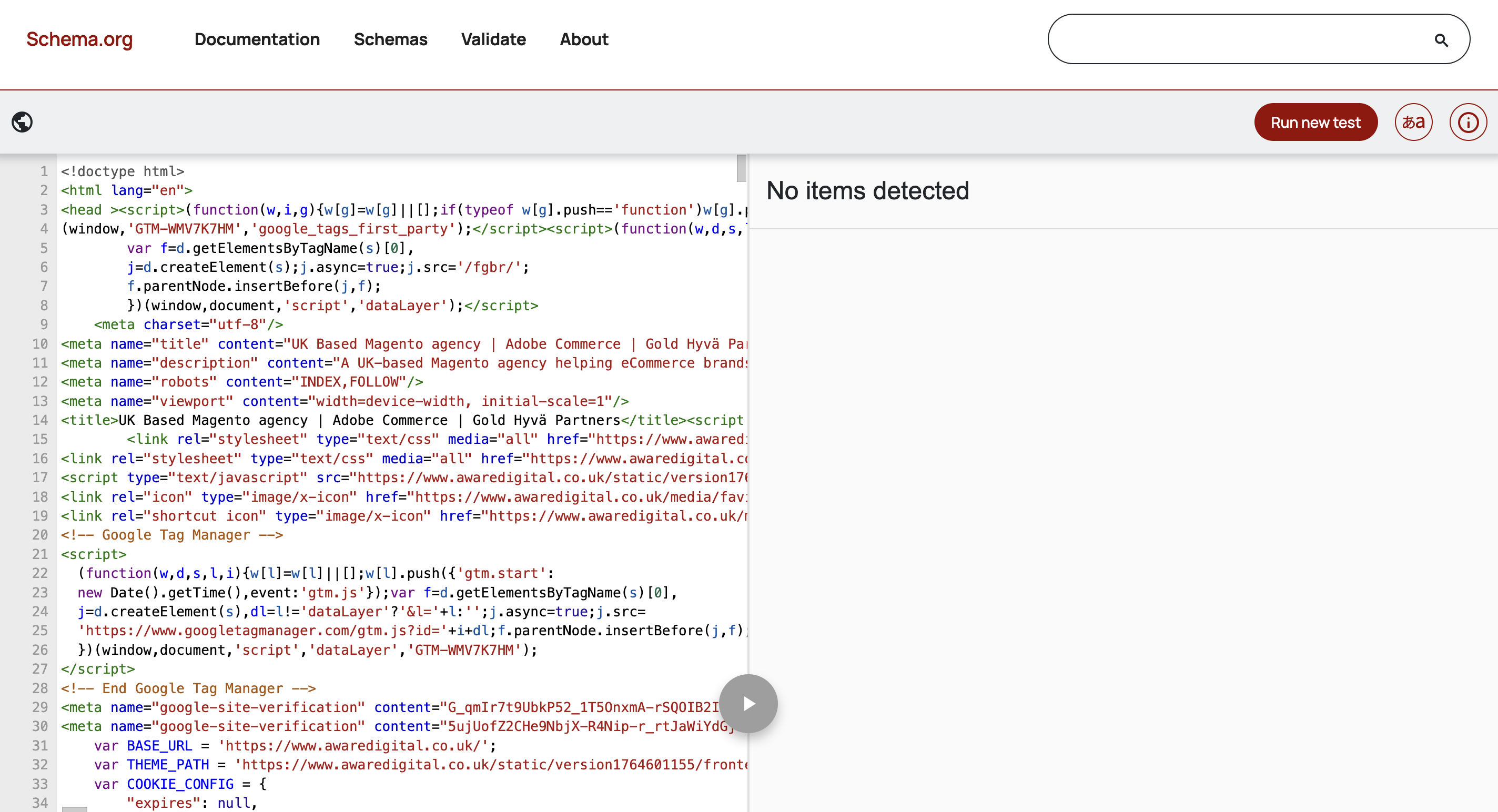Open the About menu

584,39
